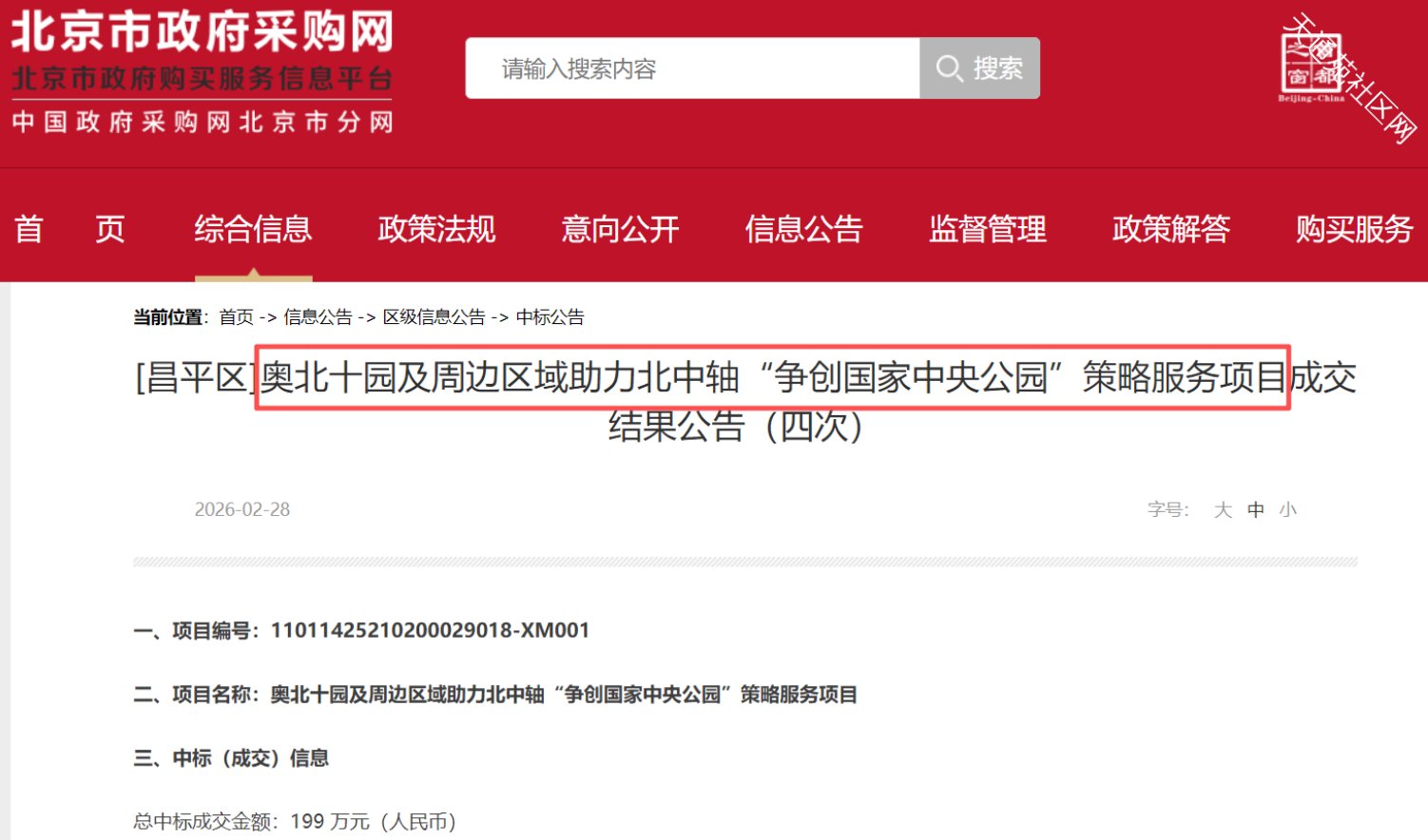This screenshot has height=840, width=1428.
Task: Set font size to 中
Action: (1255, 509)
